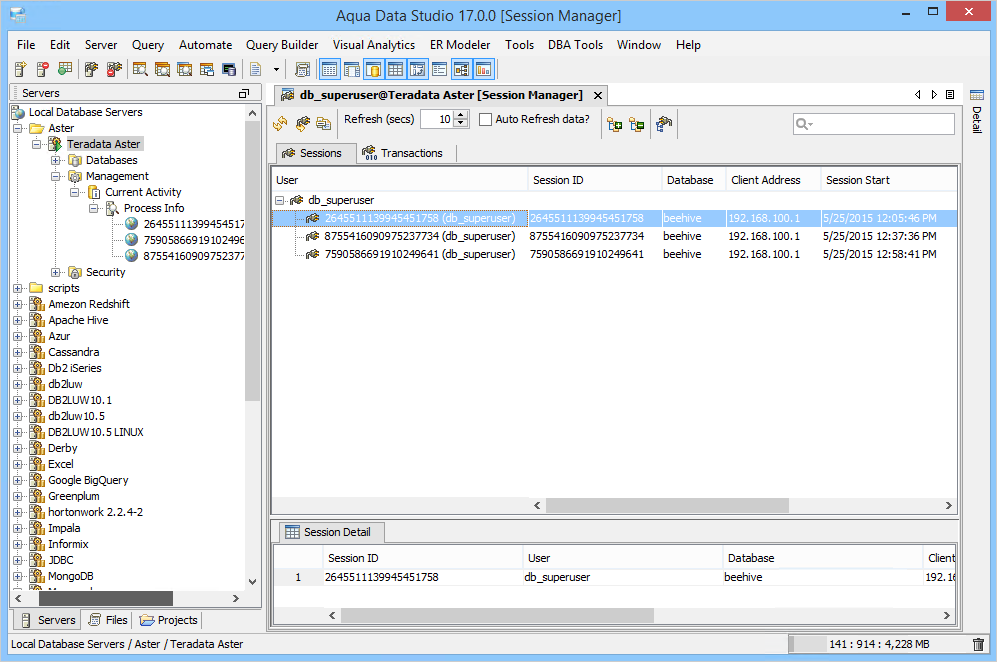Click the kill session plug icon
Image resolution: width=997 pixels, height=662 pixels.
[664, 124]
